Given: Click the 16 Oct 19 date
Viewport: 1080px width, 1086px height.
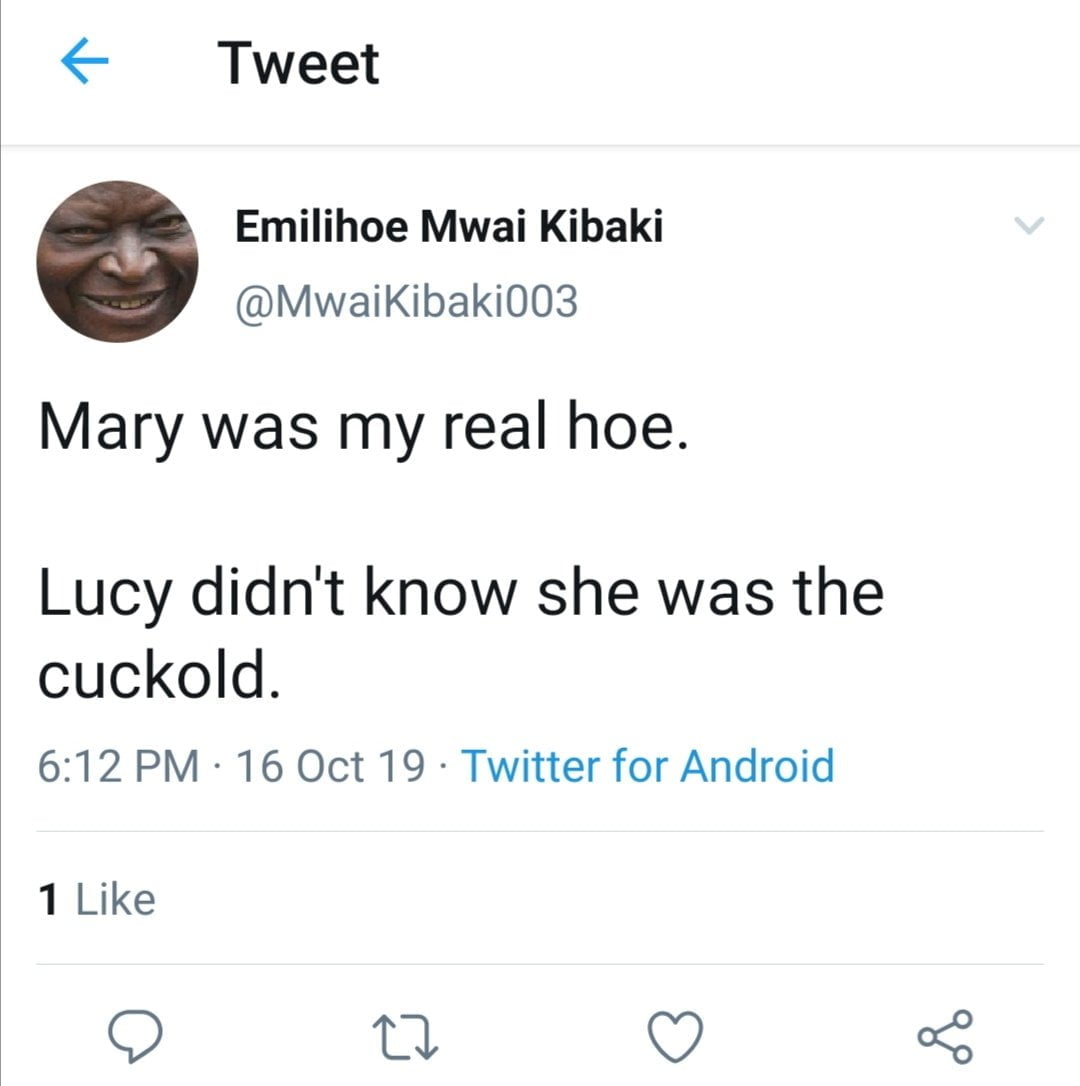Looking at the screenshot, I should click(x=330, y=767).
